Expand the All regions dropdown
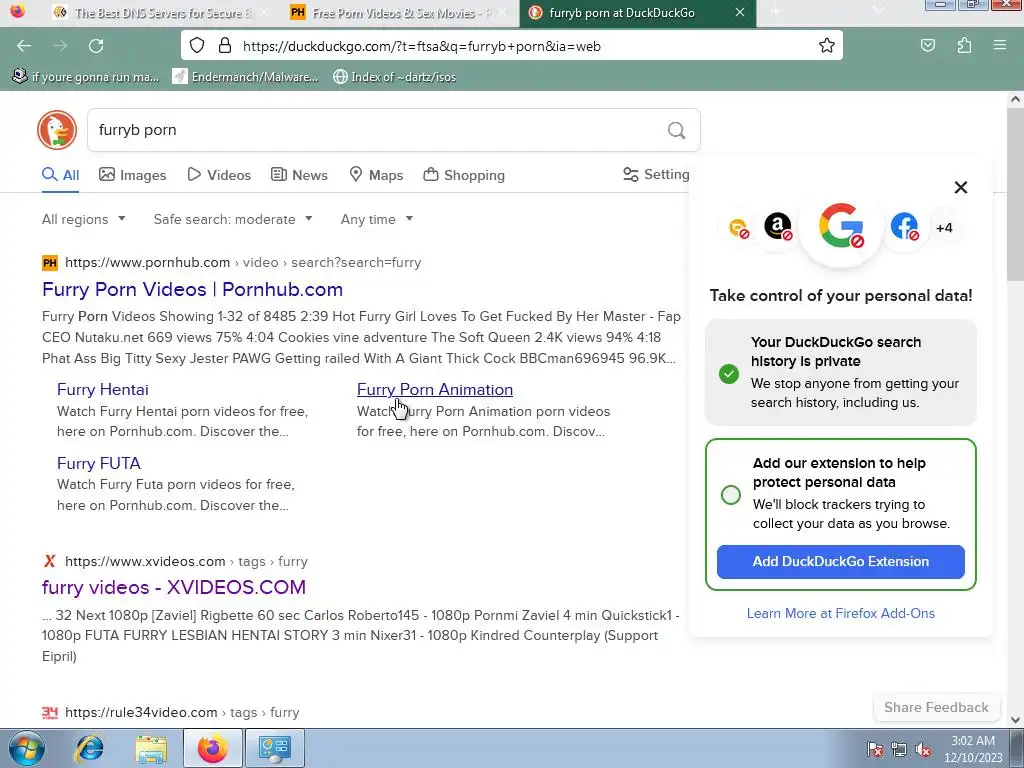This screenshot has width=1024, height=768. [84, 219]
